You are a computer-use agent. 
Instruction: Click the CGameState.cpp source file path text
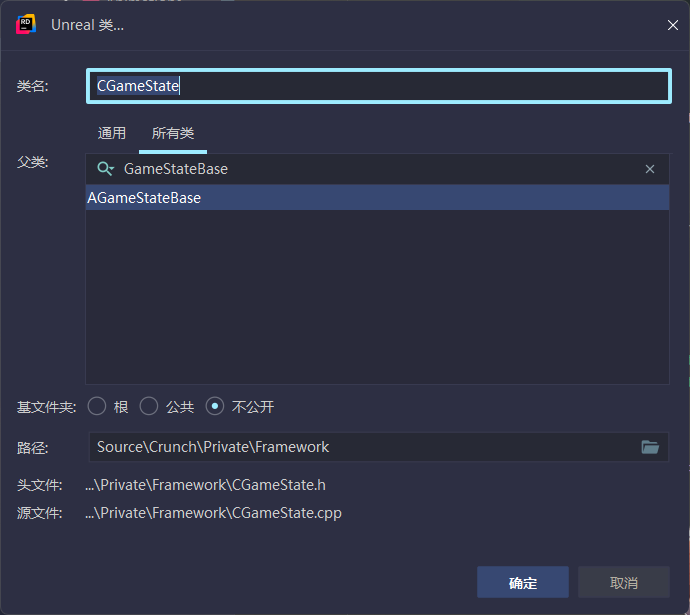pos(213,513)
